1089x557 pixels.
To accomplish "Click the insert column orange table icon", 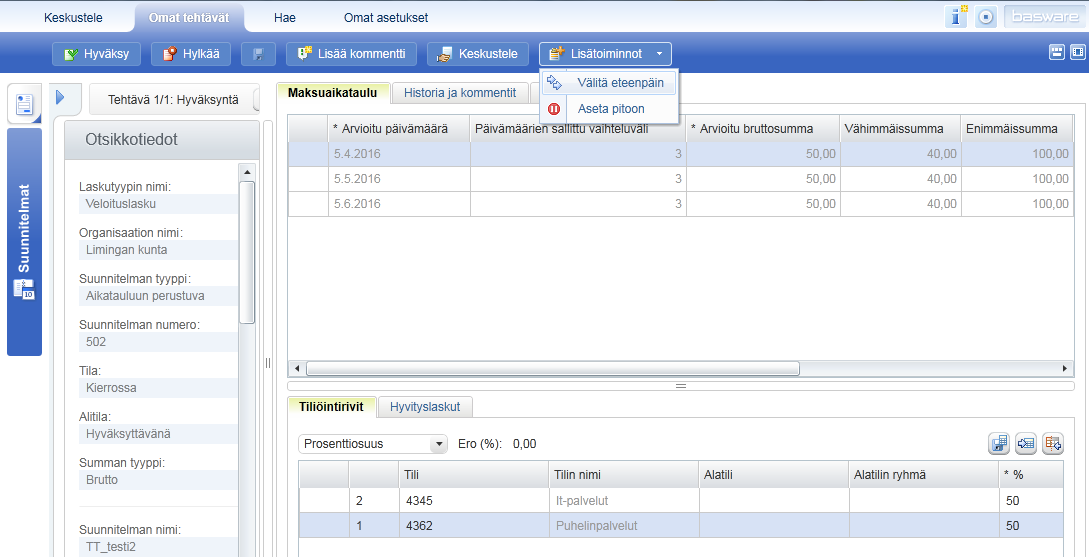I will [x=1053, y=443].
